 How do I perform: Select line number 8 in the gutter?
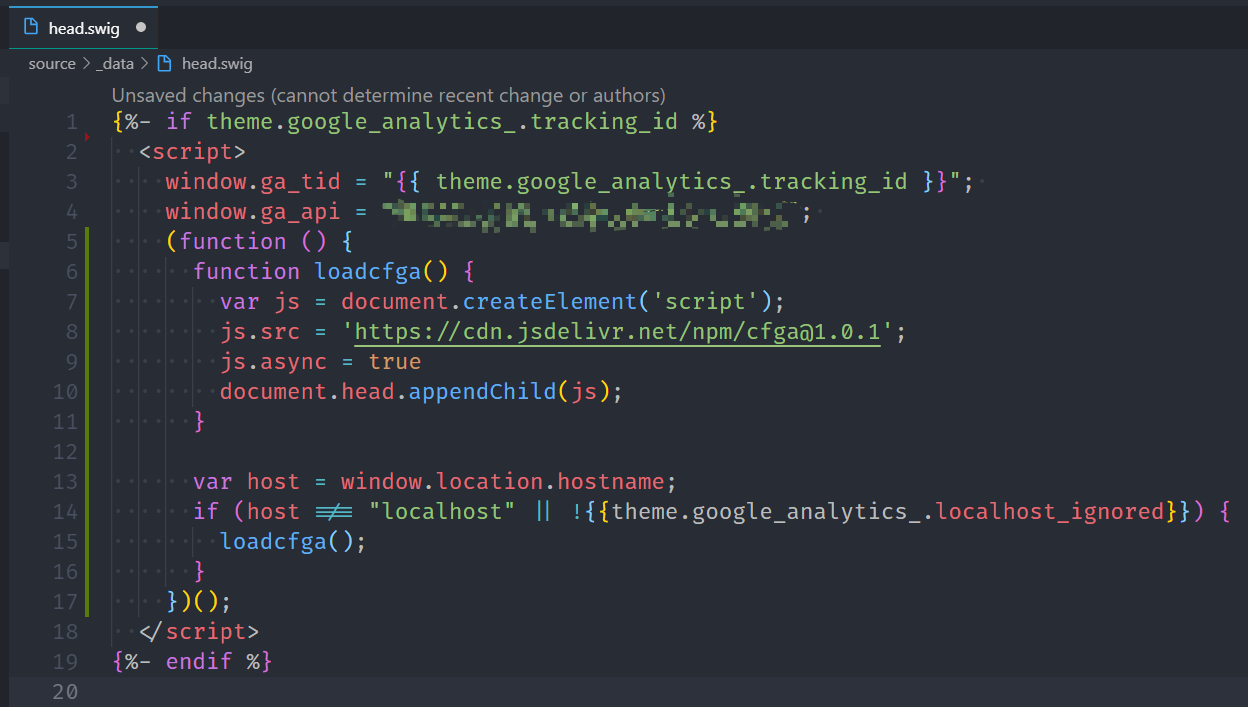70,332
